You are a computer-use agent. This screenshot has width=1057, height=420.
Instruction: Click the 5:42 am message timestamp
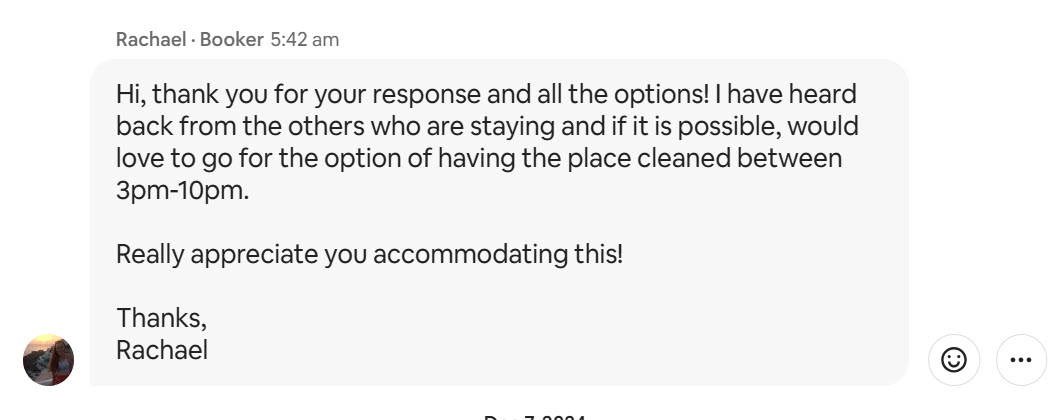305,40
